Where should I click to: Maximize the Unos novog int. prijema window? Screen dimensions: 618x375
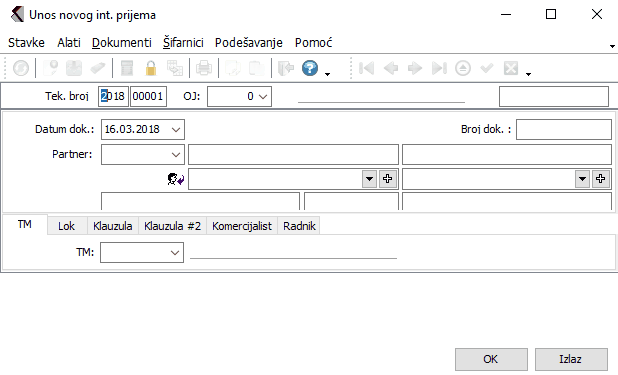coord(551,15)
